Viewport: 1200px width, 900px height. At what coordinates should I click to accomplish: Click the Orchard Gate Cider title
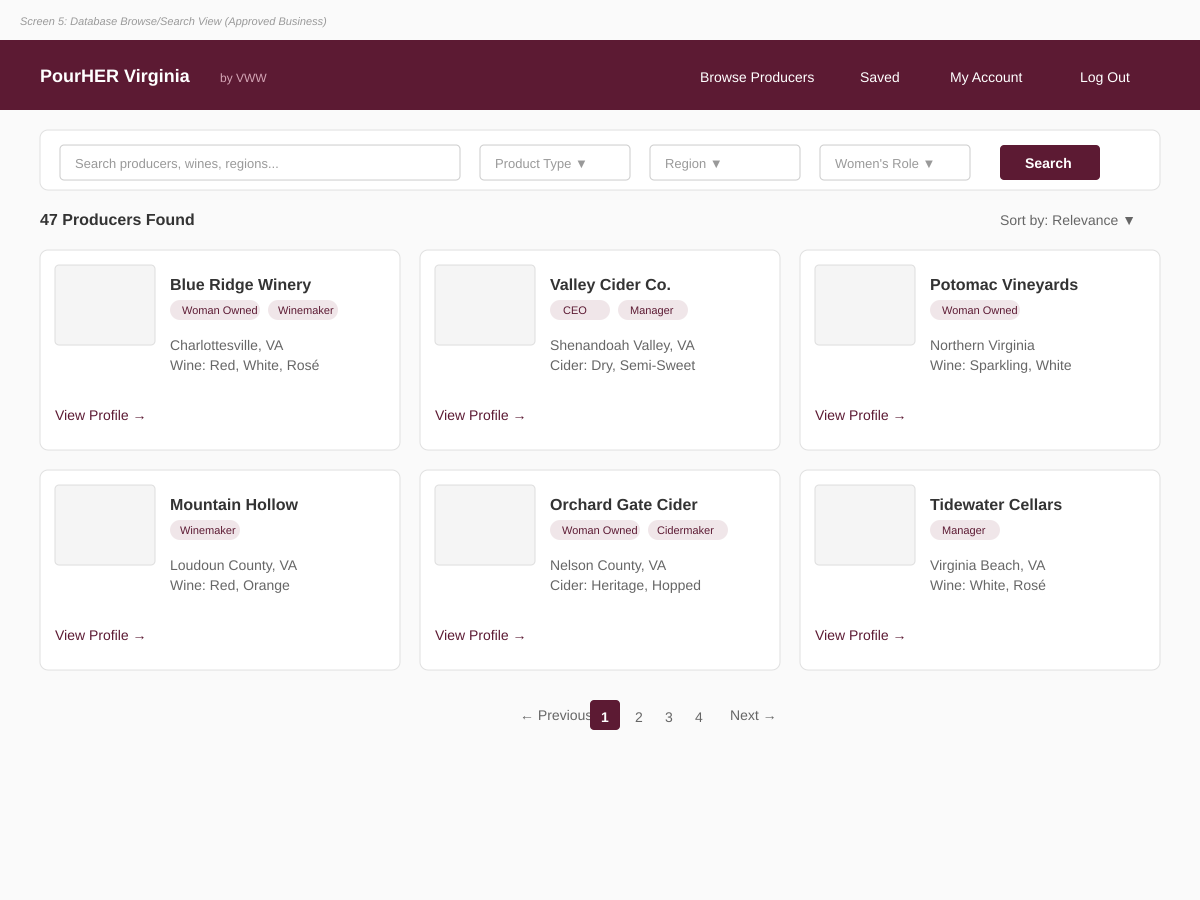624,505
